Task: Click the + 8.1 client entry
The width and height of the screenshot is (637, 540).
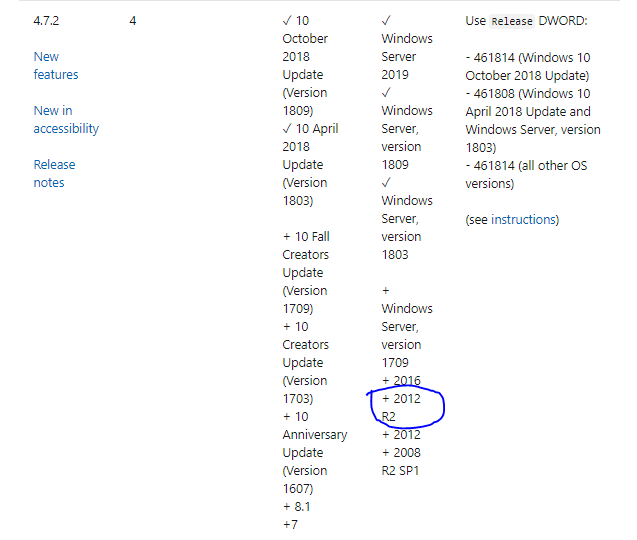Action: click(x=297, y=507)
